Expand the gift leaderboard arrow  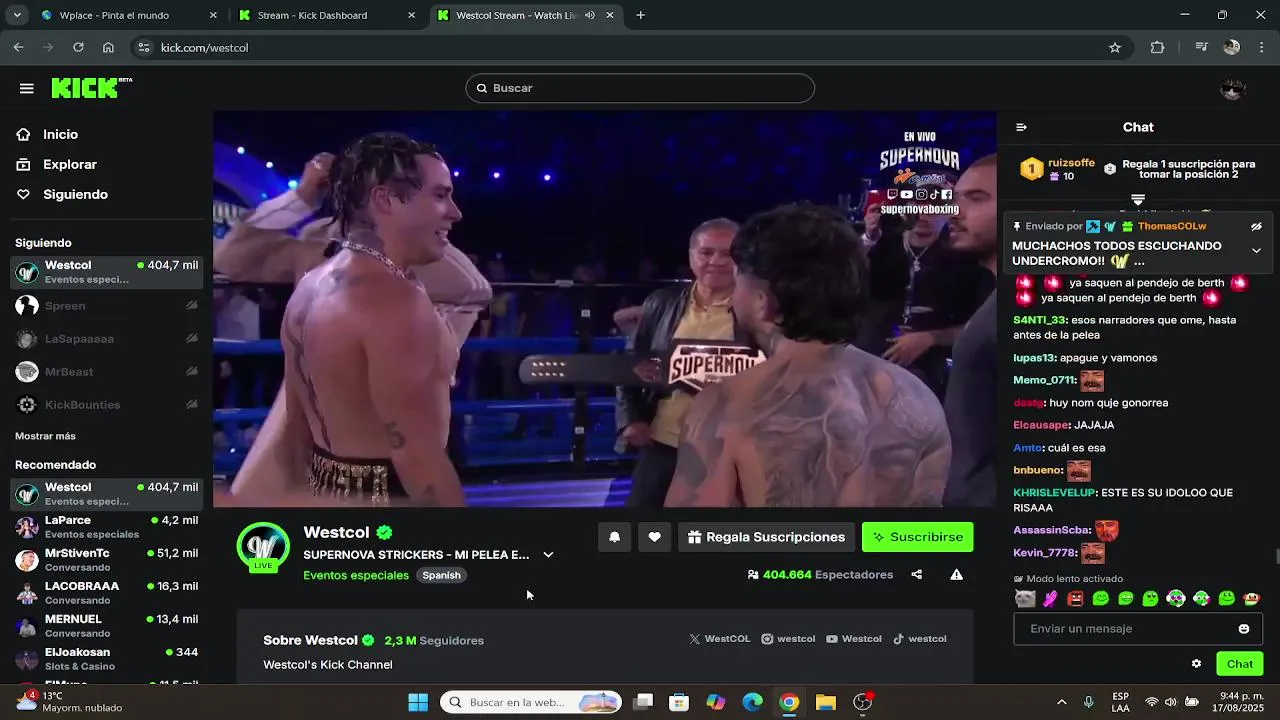click(x=1138, y=200)
